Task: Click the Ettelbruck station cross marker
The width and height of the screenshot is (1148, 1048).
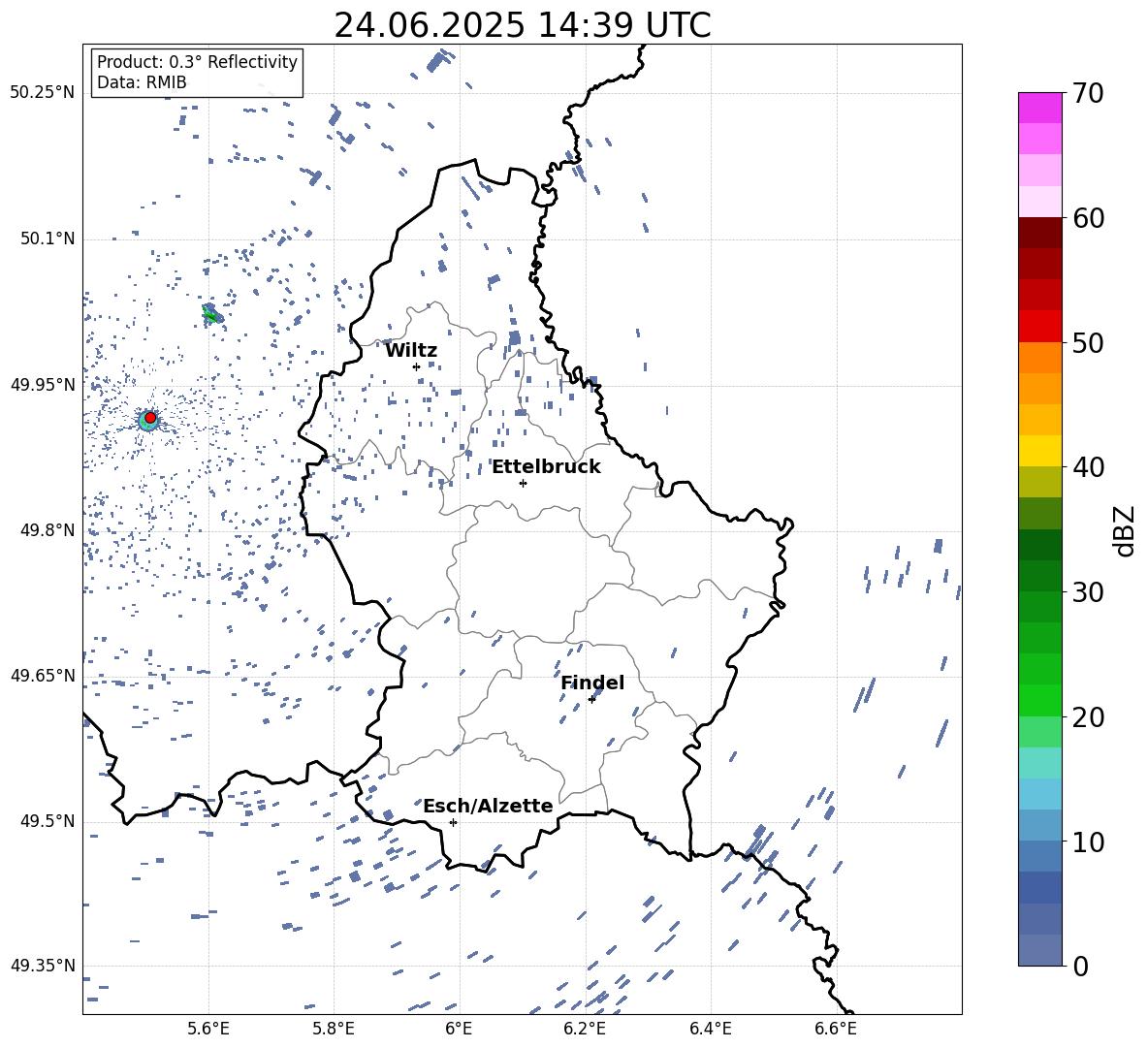Action: (523, 483)
